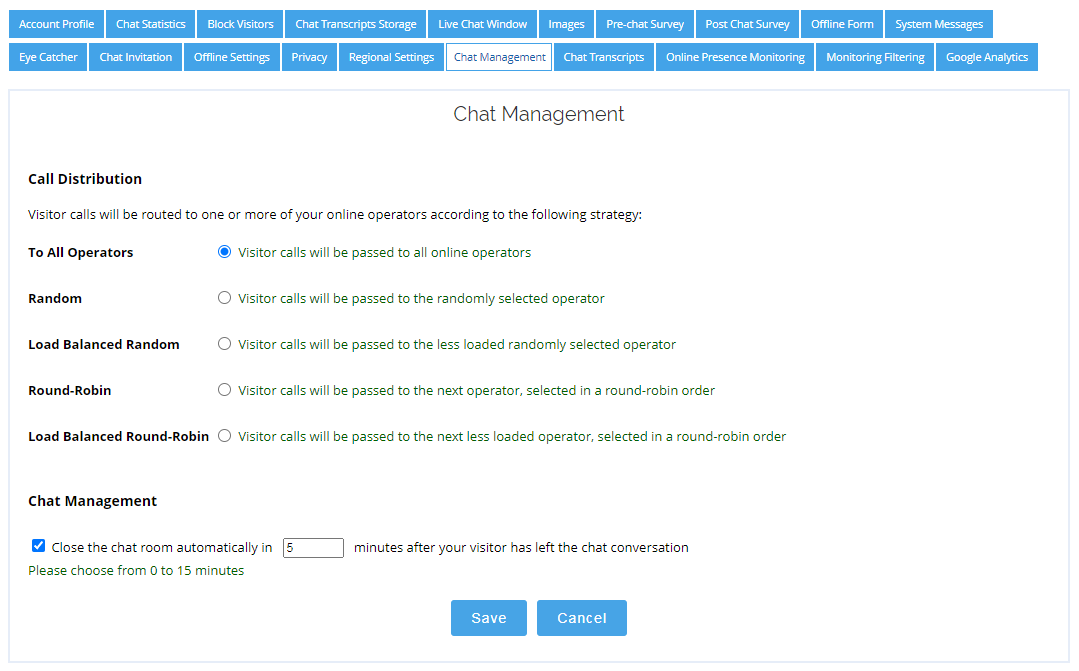Switch to Online Presence Monitoring

click(x=734, y=57)
